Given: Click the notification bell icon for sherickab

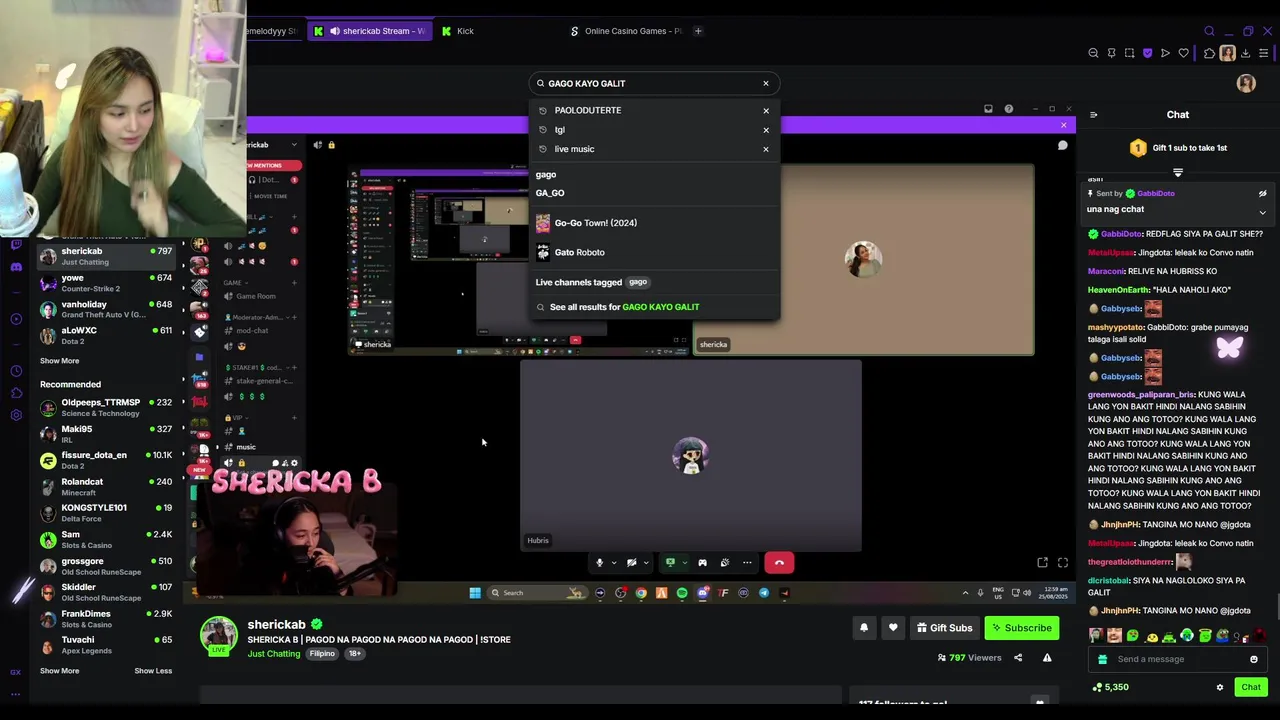Looking at the screenshot, I should click(864, 628).
